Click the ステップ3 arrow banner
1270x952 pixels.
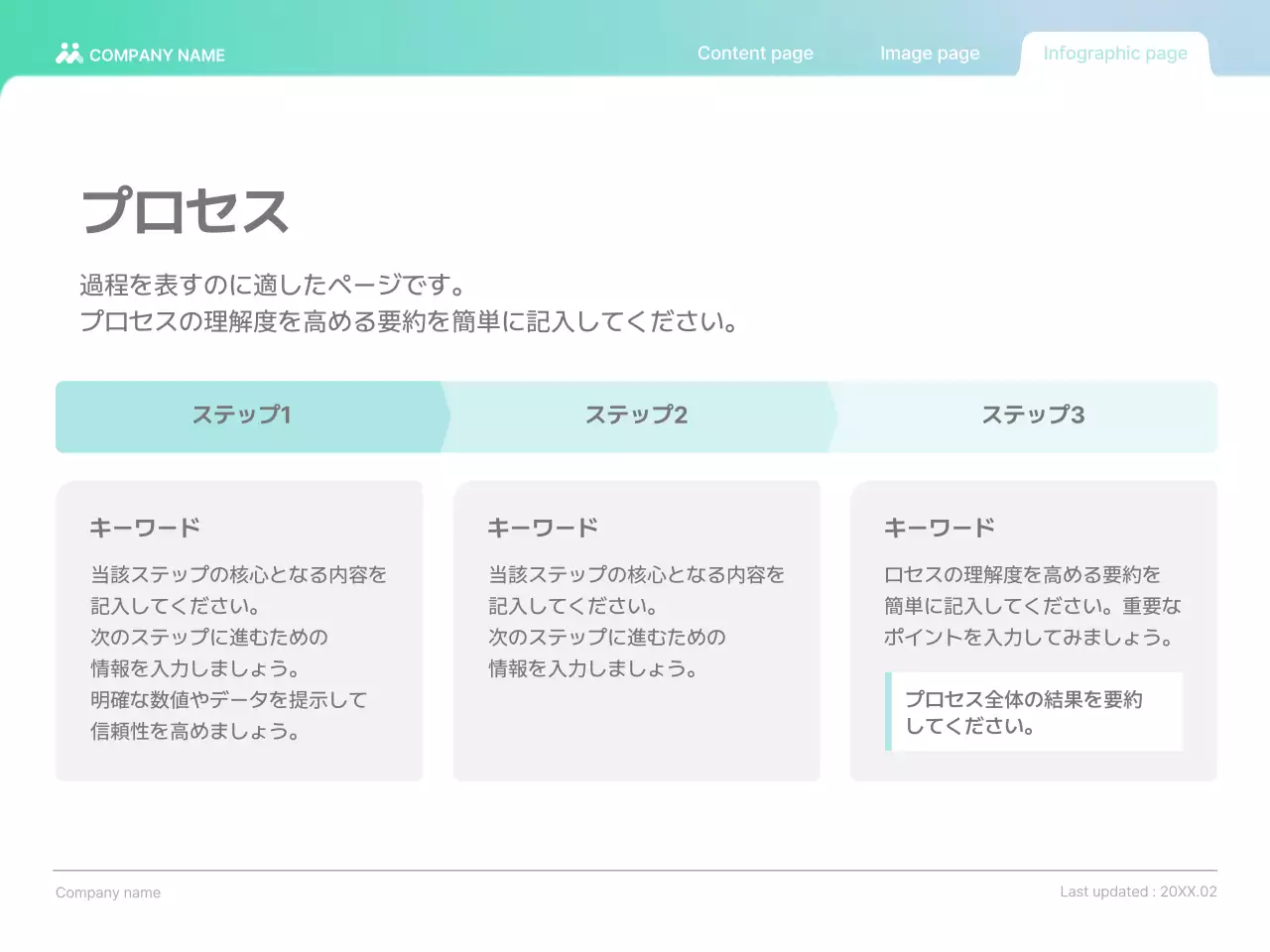tap(1033, 416)
